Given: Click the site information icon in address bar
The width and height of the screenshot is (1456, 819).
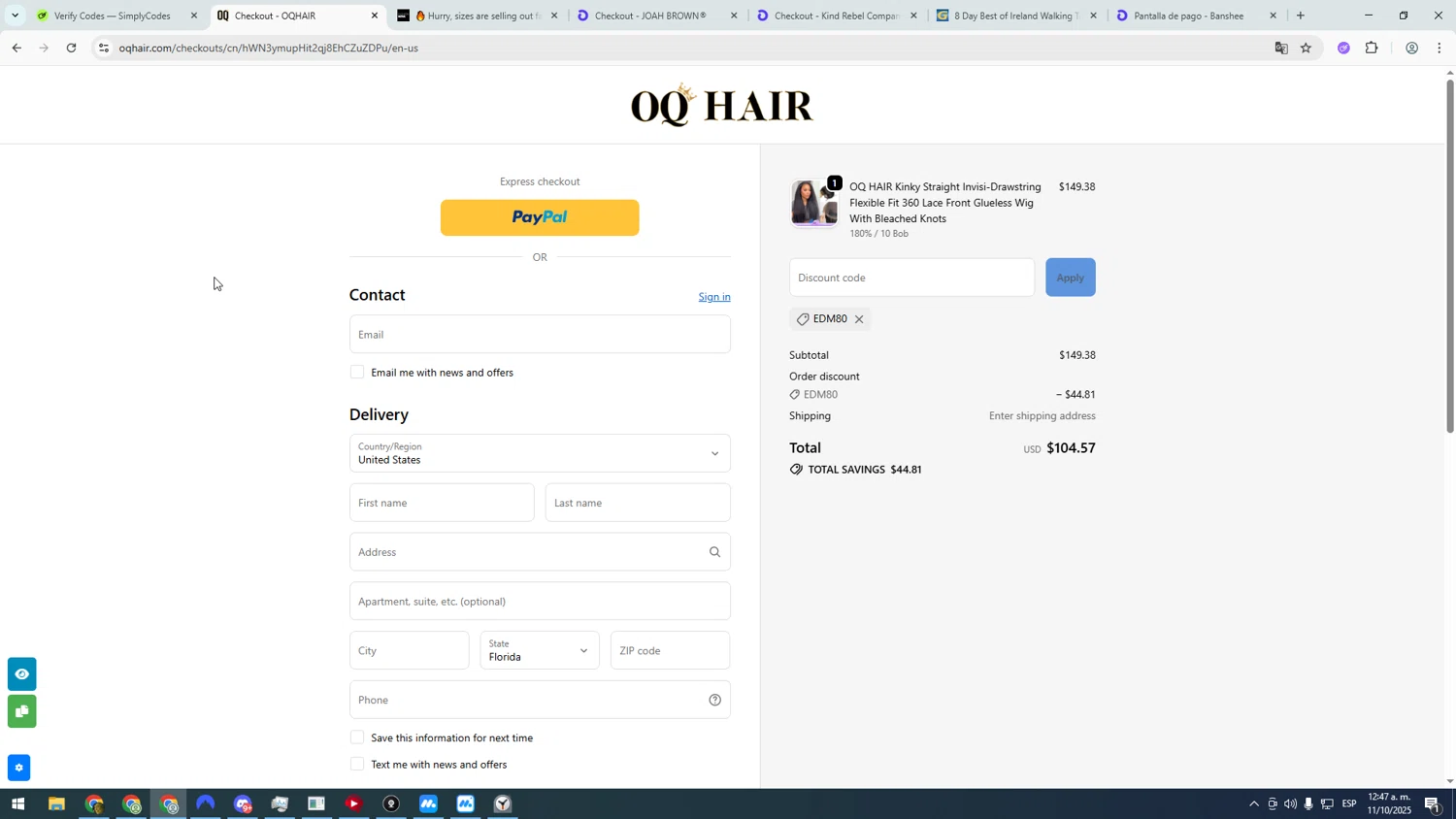Looking at the screenshot, I should point(104,48).
